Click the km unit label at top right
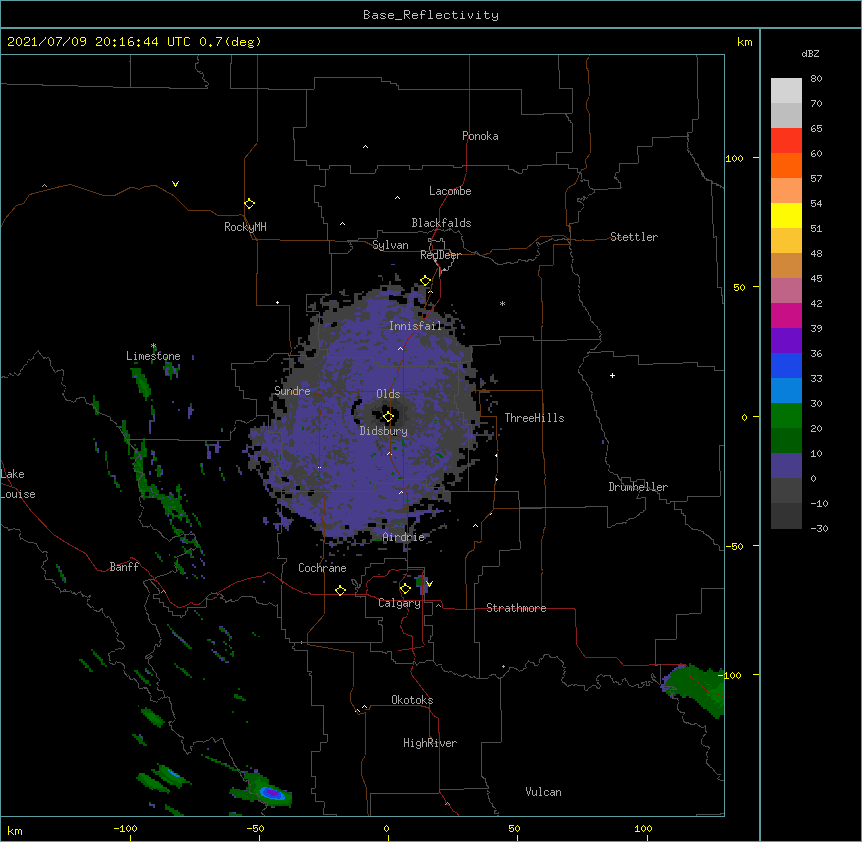Image resolution: width=862 pixels, height=842 pixels. click(x=745, y=42)
